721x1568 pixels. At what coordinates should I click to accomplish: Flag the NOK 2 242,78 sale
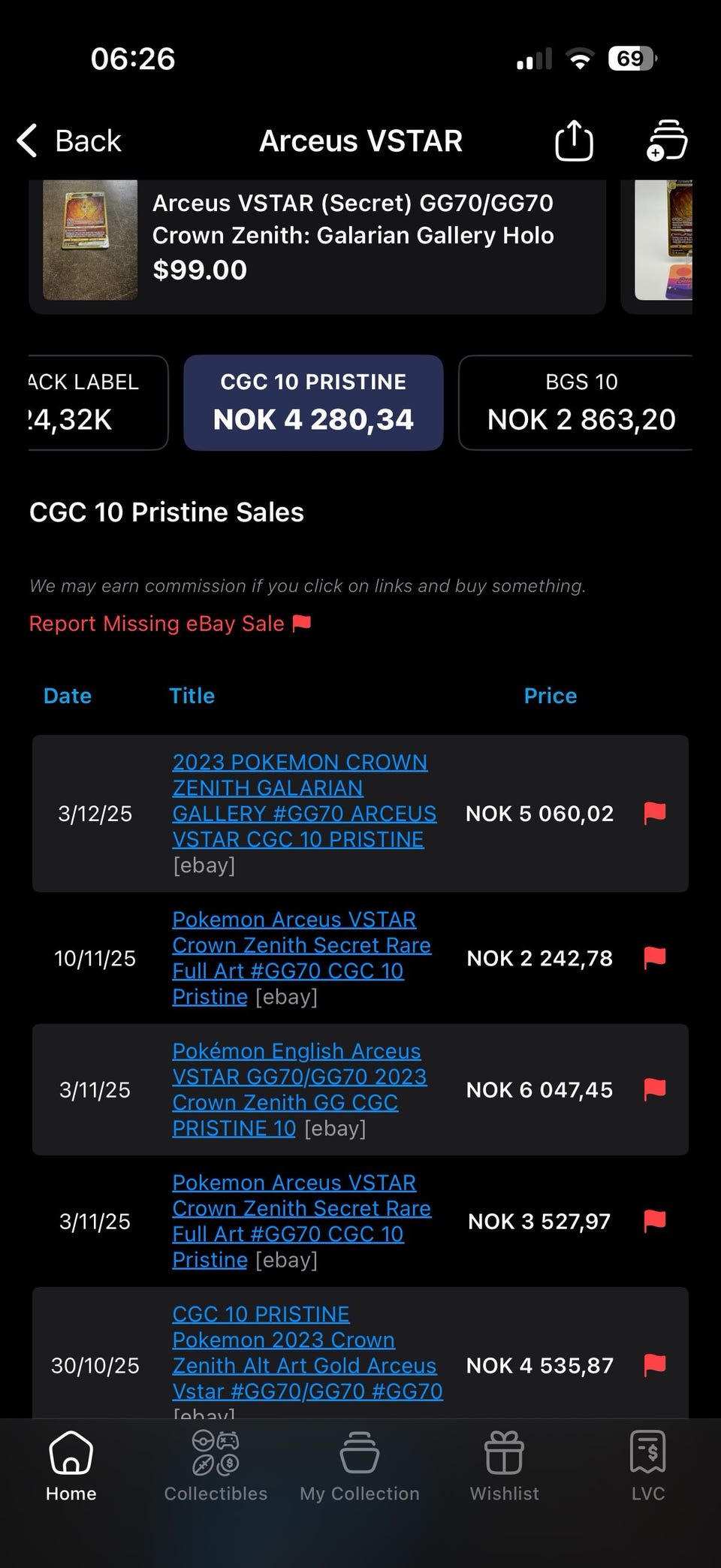pos(655,958)
